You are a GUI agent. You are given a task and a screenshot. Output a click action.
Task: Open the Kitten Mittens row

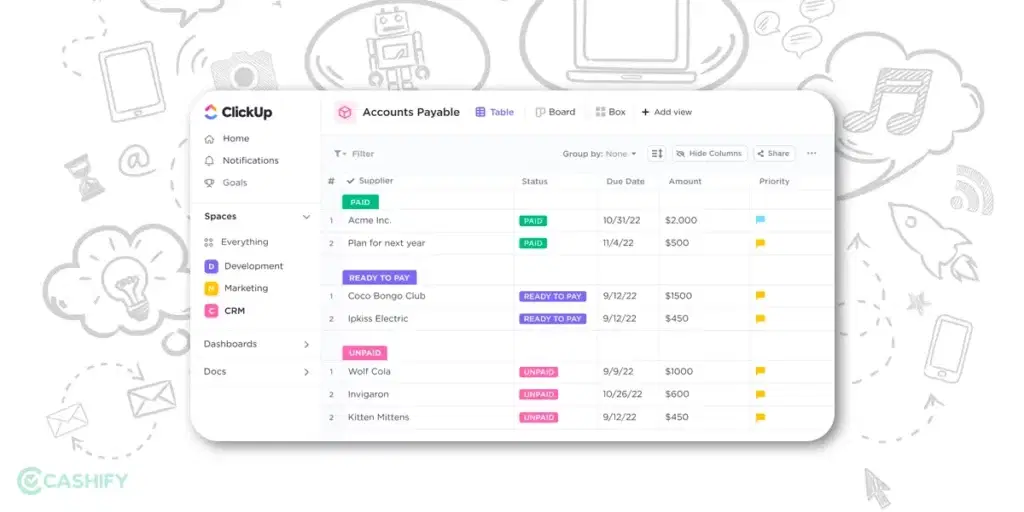(378, 418)
